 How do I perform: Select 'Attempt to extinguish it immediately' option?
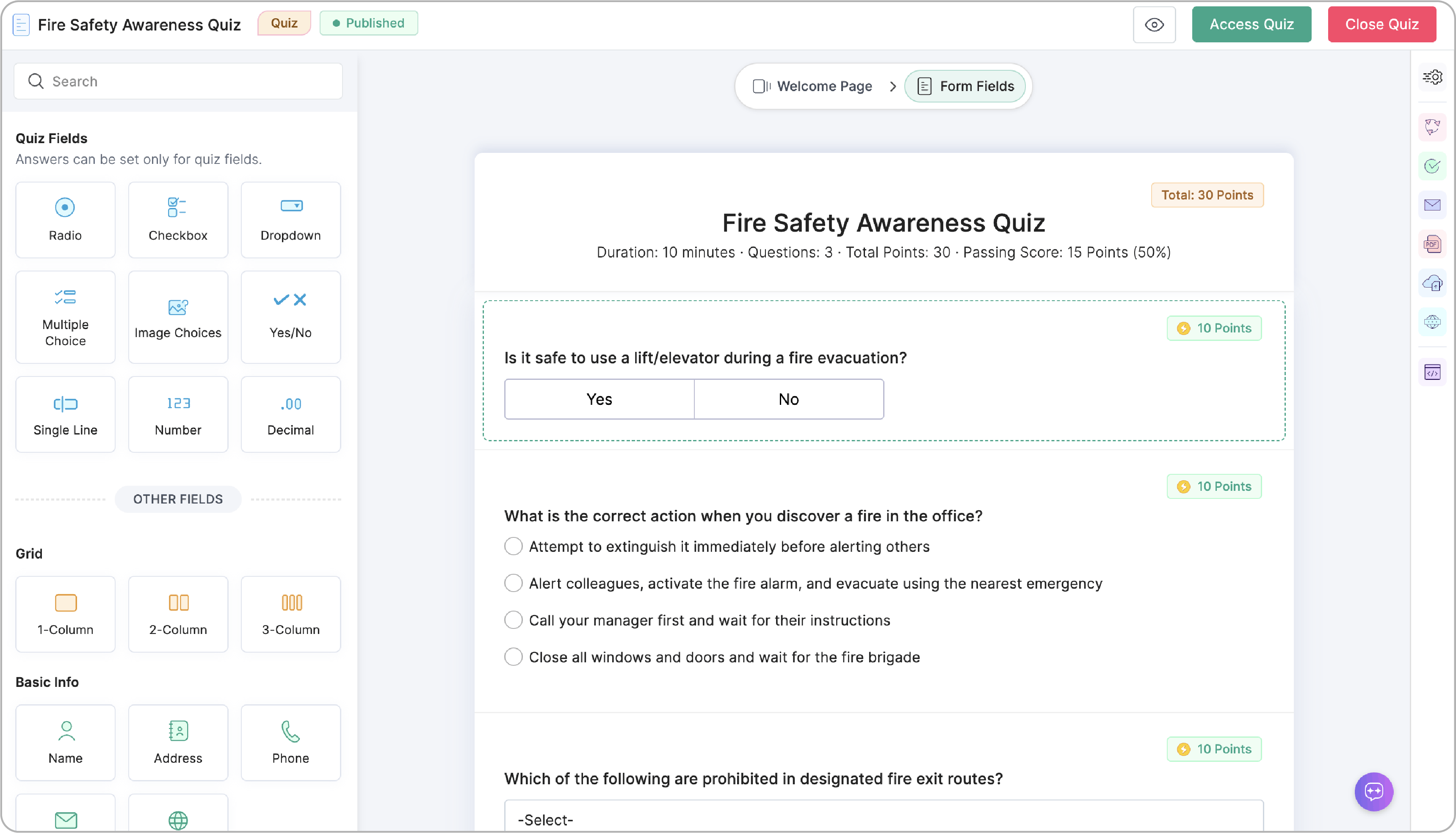pyautogui.click(x=514, y=546)
